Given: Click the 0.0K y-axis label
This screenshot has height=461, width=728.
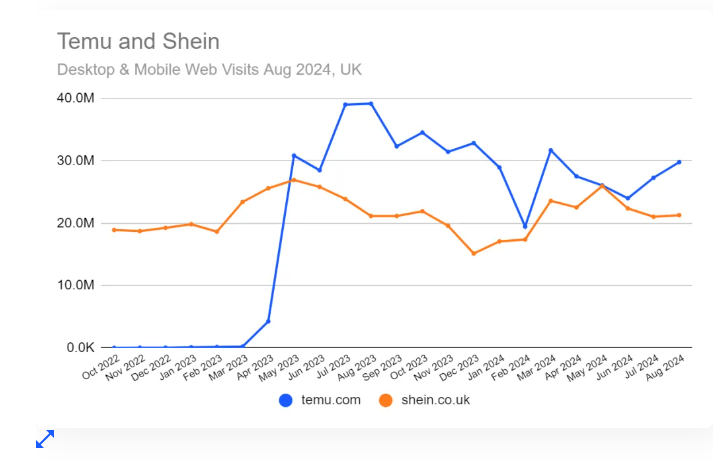Looking at the screenshot, I should coord(79,347).
